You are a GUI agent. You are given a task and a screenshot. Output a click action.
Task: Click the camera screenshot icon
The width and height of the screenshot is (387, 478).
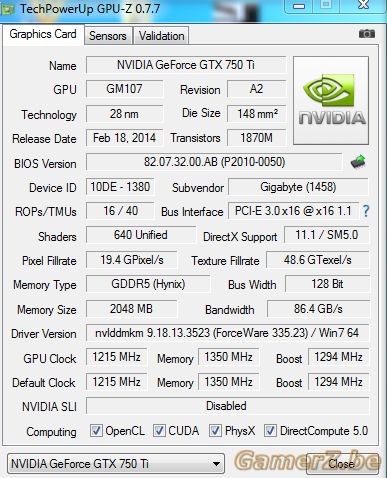click(367, 34)
